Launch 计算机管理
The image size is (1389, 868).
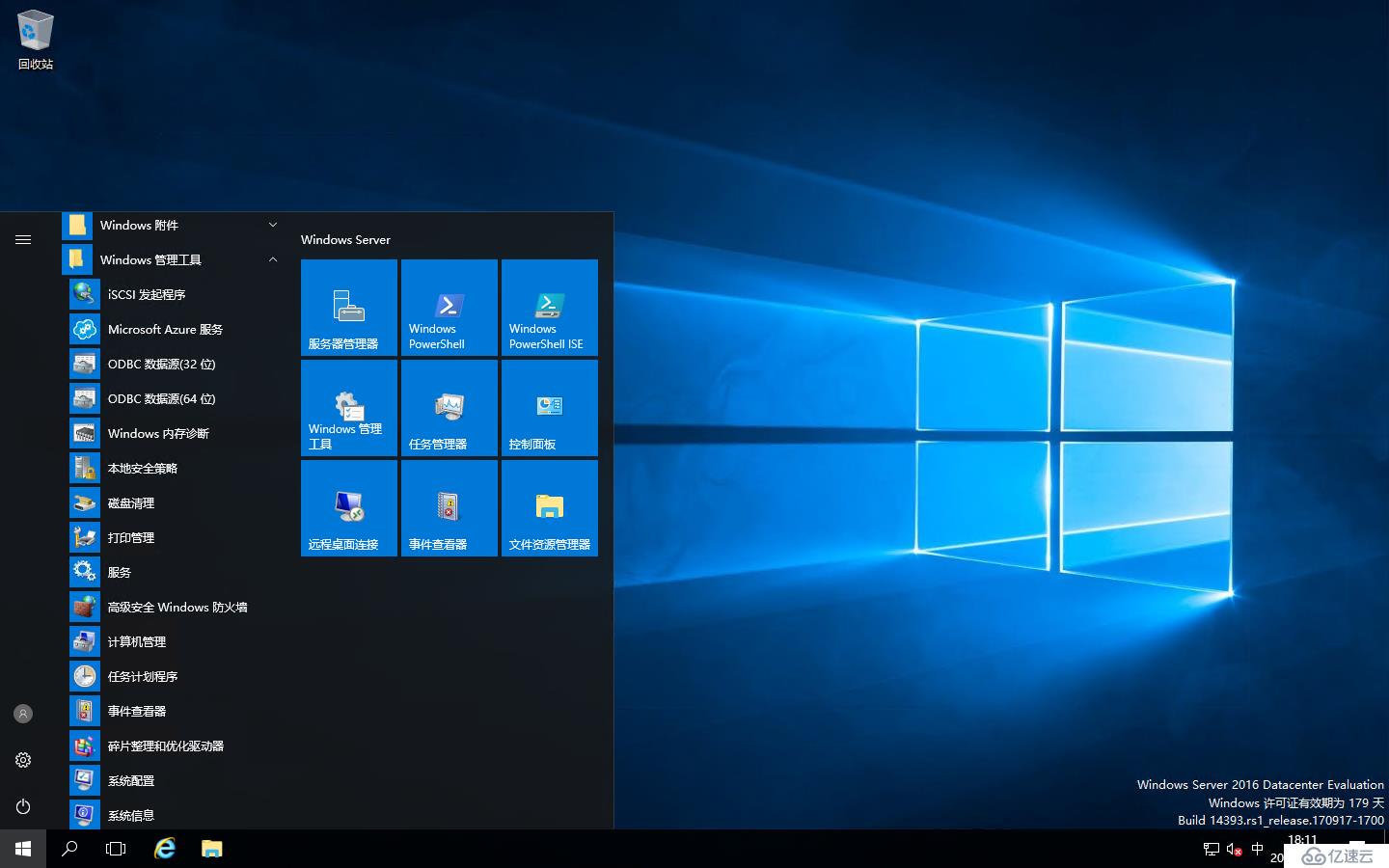[x=174, y=641]
